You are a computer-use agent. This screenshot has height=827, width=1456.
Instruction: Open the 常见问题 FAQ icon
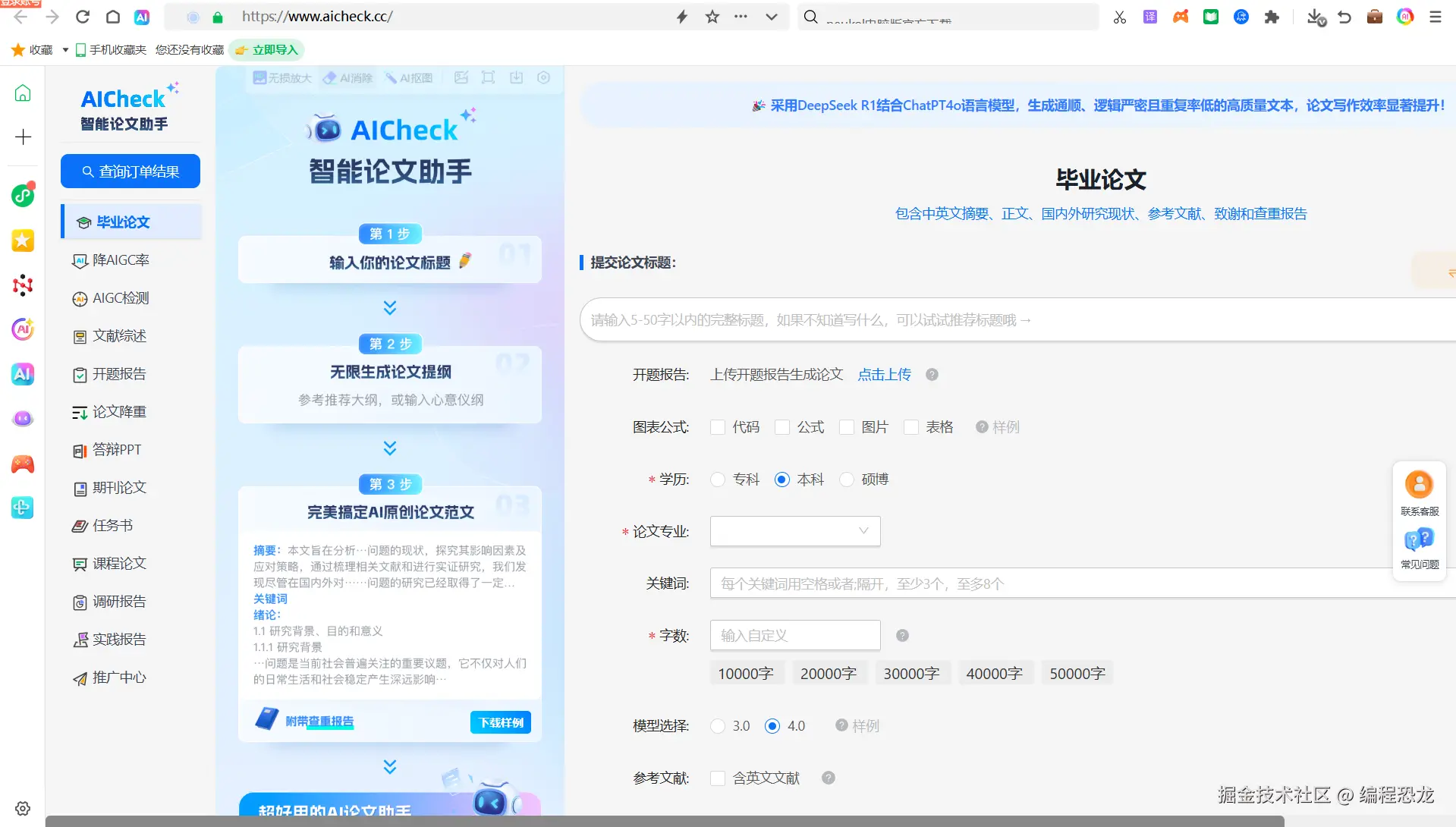click(1419, 549)
